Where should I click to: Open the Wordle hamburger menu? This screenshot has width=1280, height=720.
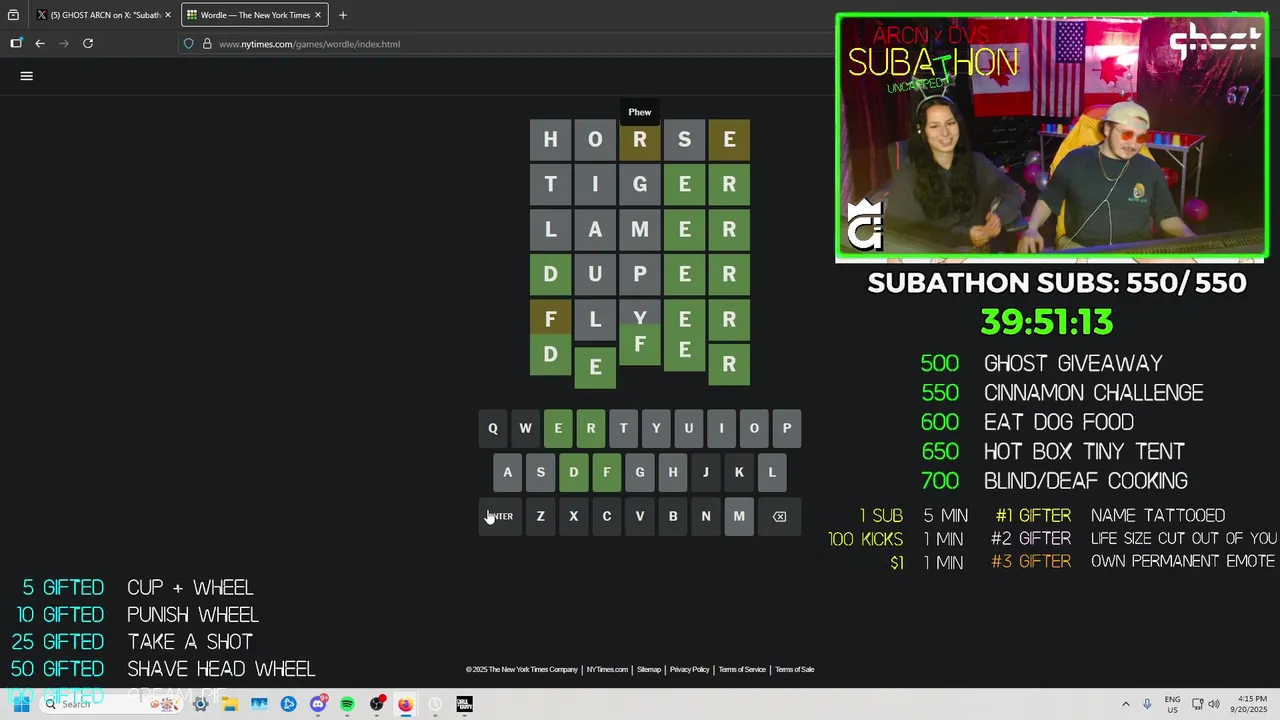[27, 76]
